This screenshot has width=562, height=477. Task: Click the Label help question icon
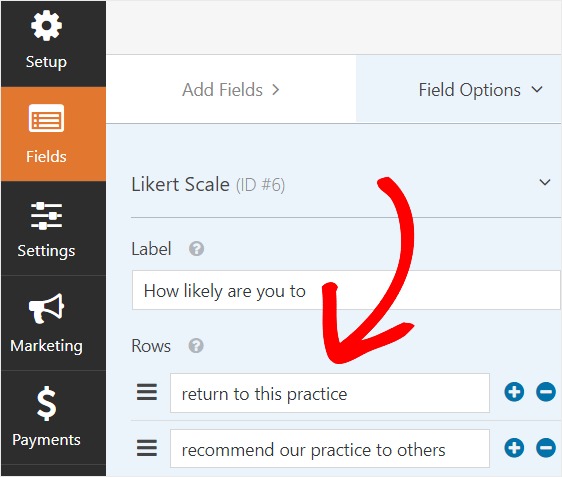(196, 249)
